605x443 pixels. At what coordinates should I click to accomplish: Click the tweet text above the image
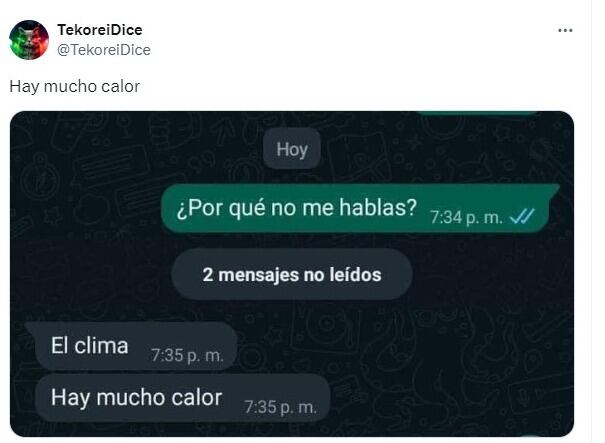pyautogui.click(x=74, y=86)
